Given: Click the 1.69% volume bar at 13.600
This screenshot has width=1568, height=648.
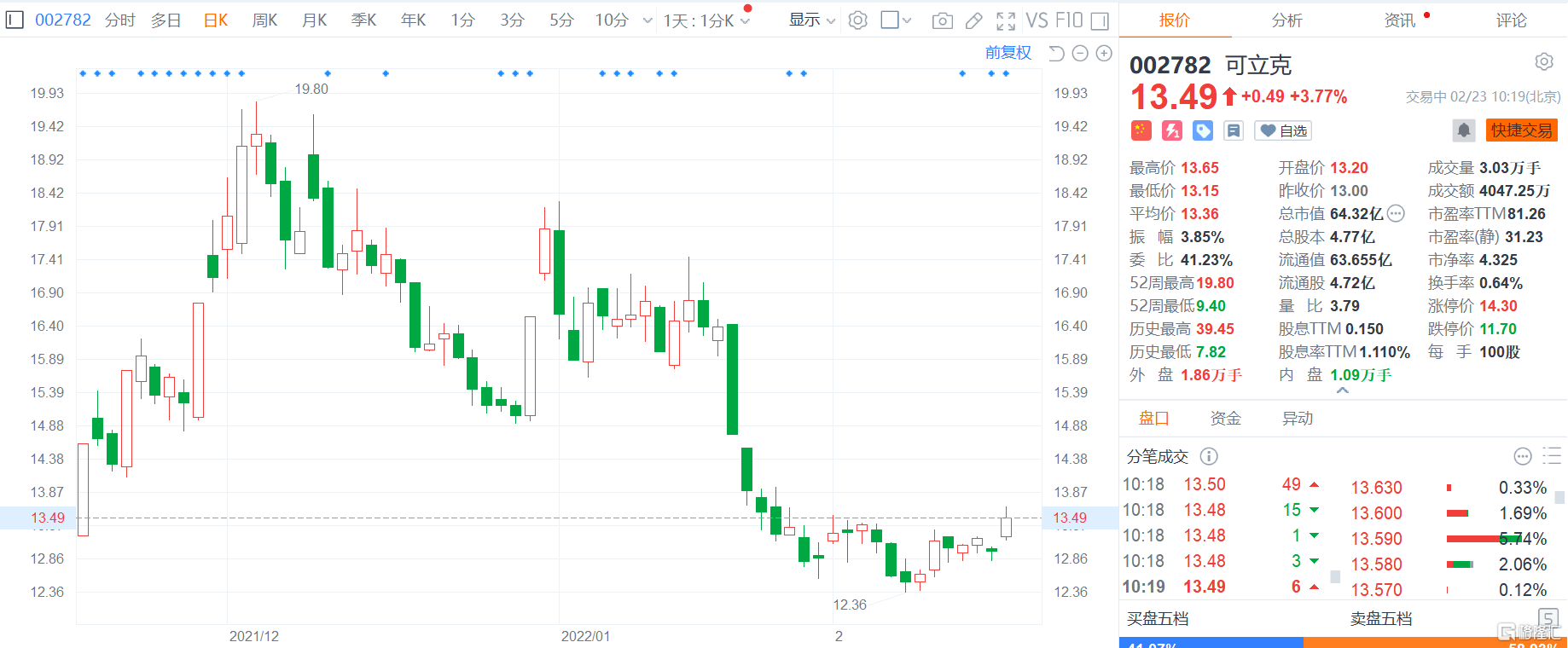Looking at the screenshot, I should click(x=1457, y=513).
